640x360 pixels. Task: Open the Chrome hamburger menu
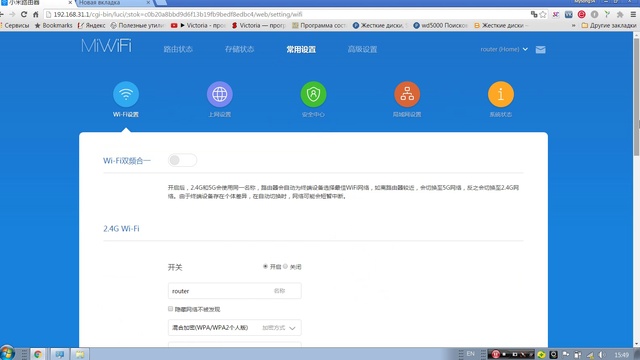[x=633, y=14]
